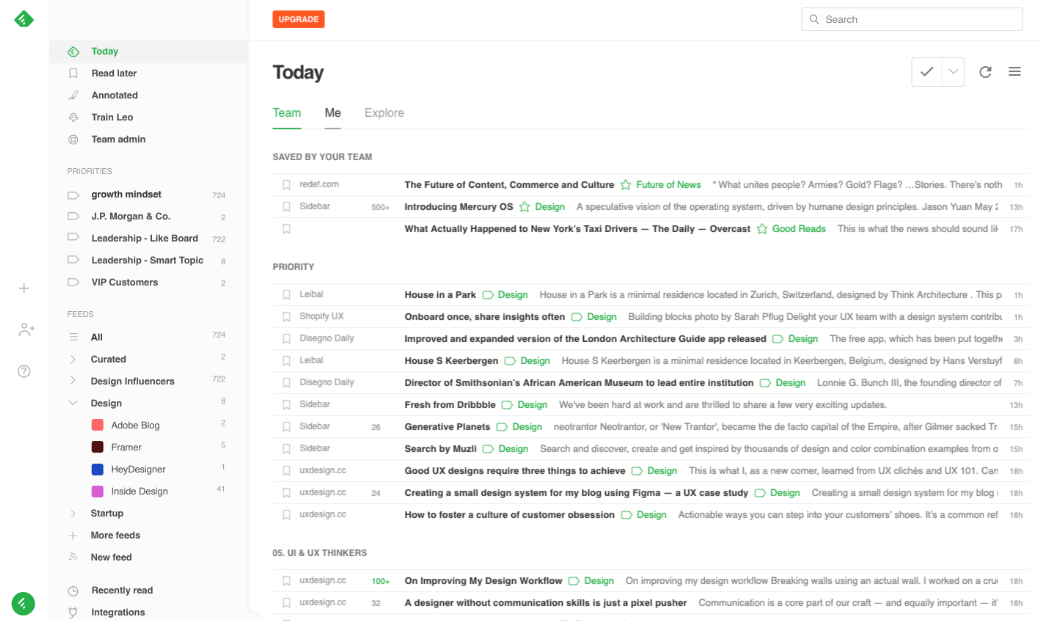Expand the Design Influencers folder

[x=73, y=381]
